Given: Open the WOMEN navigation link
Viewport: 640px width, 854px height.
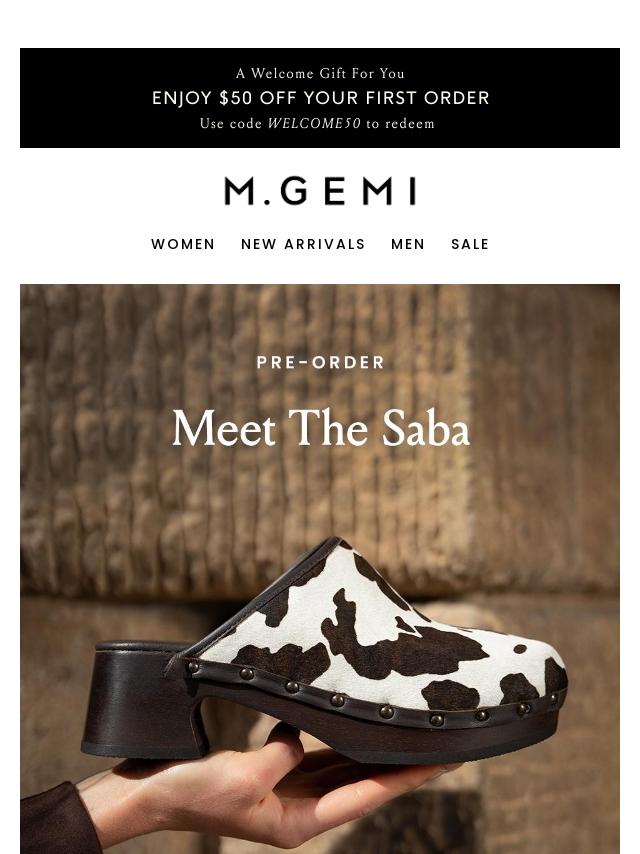Looking at the screenshot, I should (183, 244).
